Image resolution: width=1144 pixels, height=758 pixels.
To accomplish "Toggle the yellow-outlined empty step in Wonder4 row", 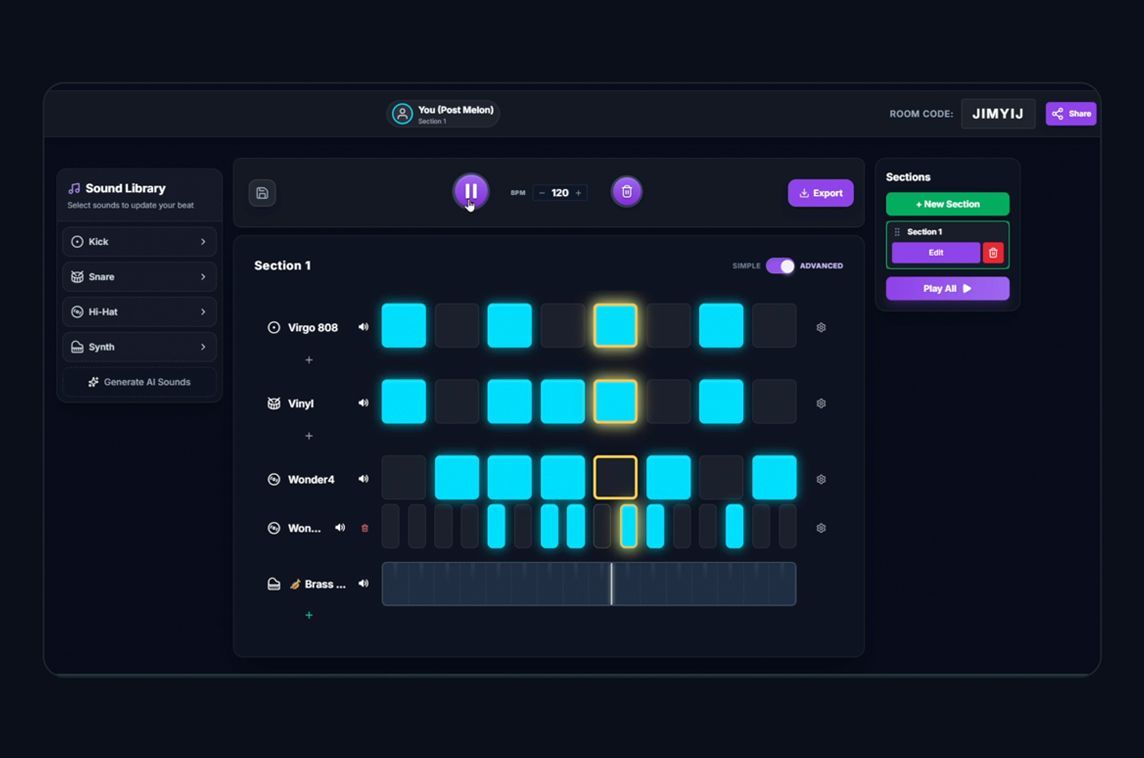I will pyautogui.click(x=615, y=477).
